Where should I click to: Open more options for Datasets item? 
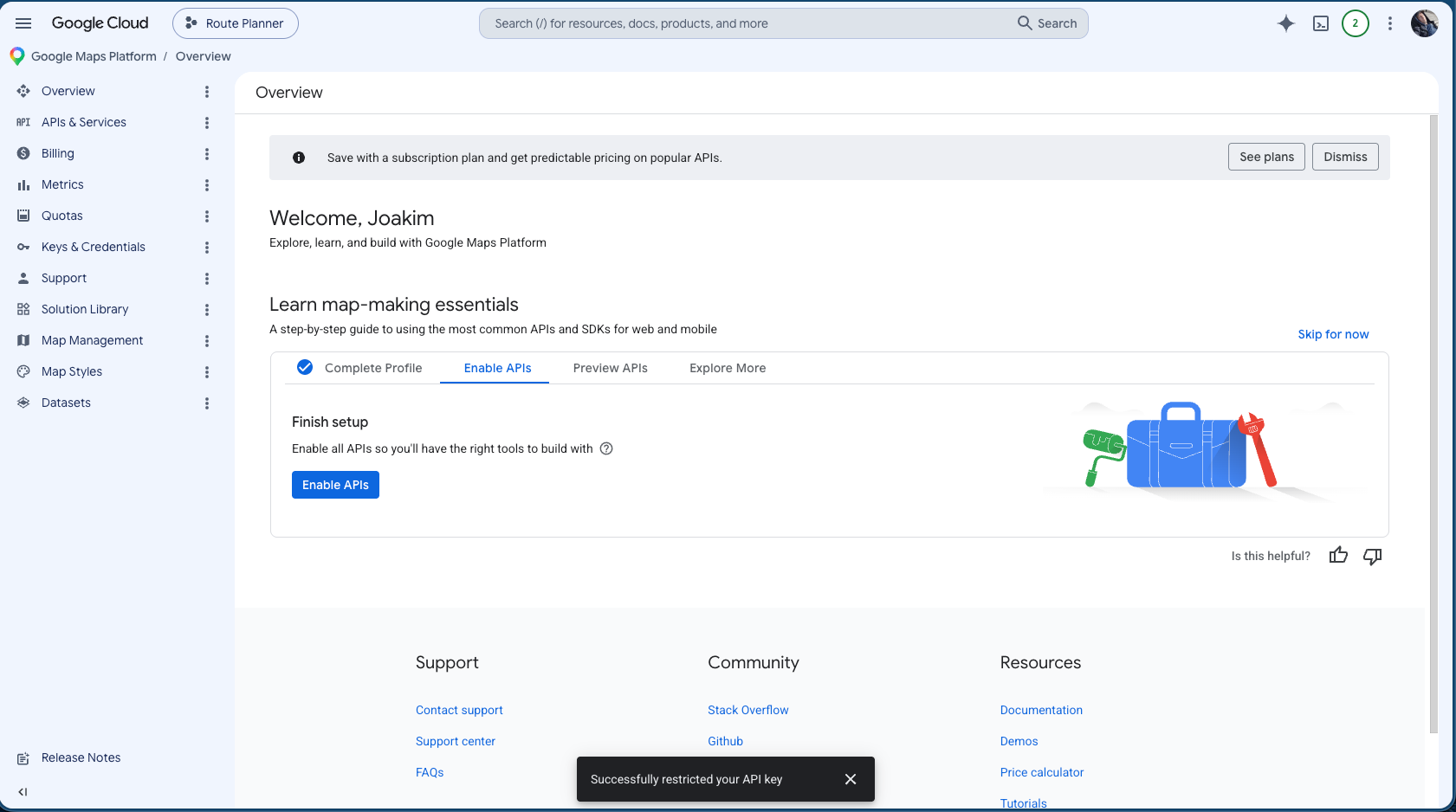pyautogui.click(x=207, y=403)
